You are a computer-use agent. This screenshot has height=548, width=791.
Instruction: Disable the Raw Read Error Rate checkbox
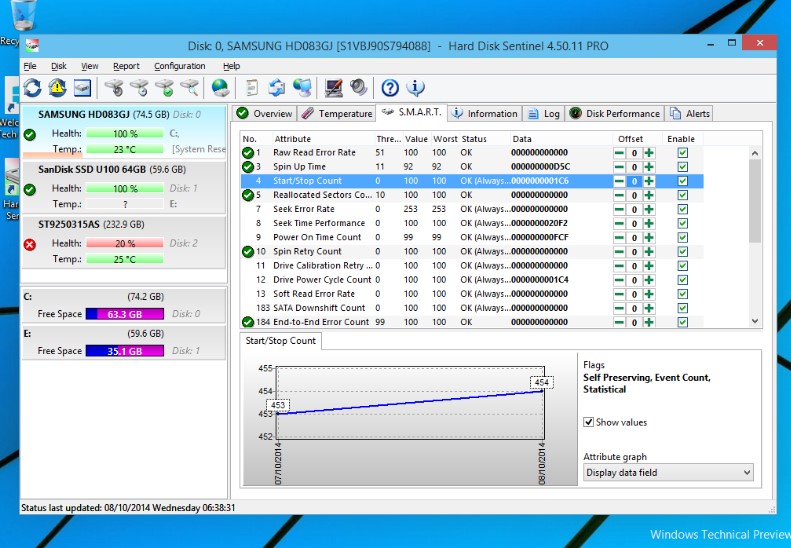click(x=683, y=152)
